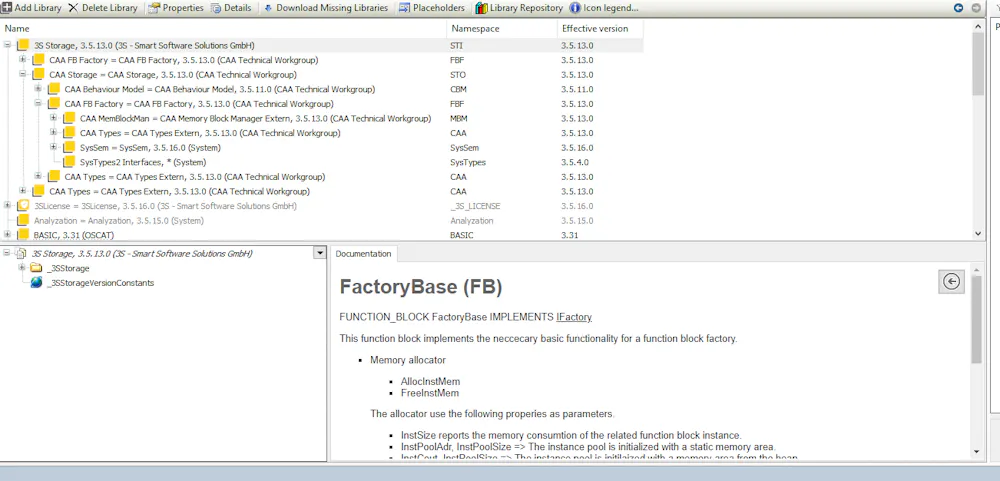Viewport: 1000px width, 481px height.
Task: Click the 3.31 version cell
Action: (x=568, y=235)
